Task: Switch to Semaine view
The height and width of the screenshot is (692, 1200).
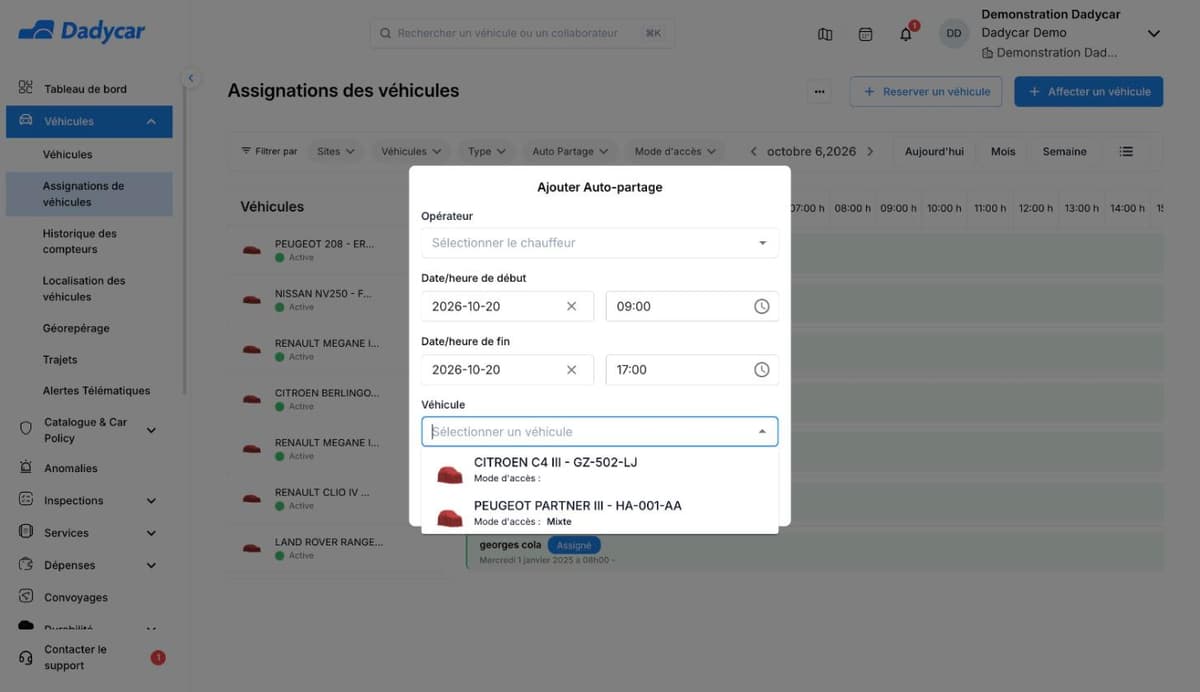Action: pyautogui.click(x=1064, y=151)
